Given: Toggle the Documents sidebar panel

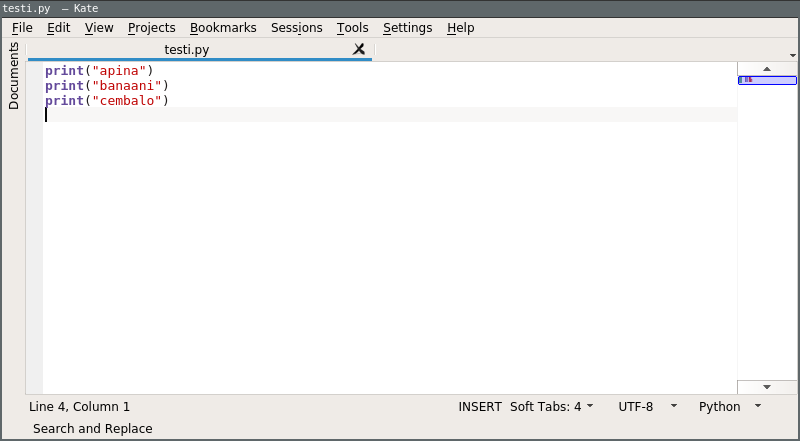Looking at the screenshot, I should click(13, 75).
